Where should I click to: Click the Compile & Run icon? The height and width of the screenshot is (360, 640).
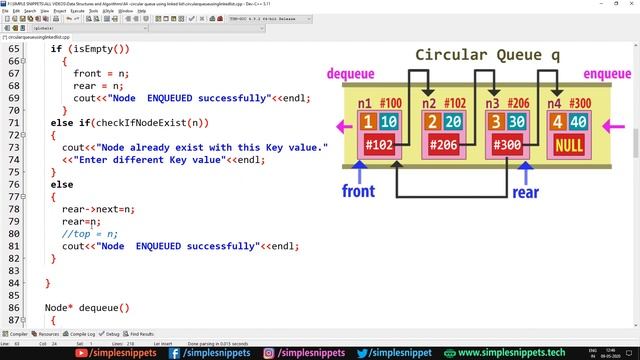173,19
